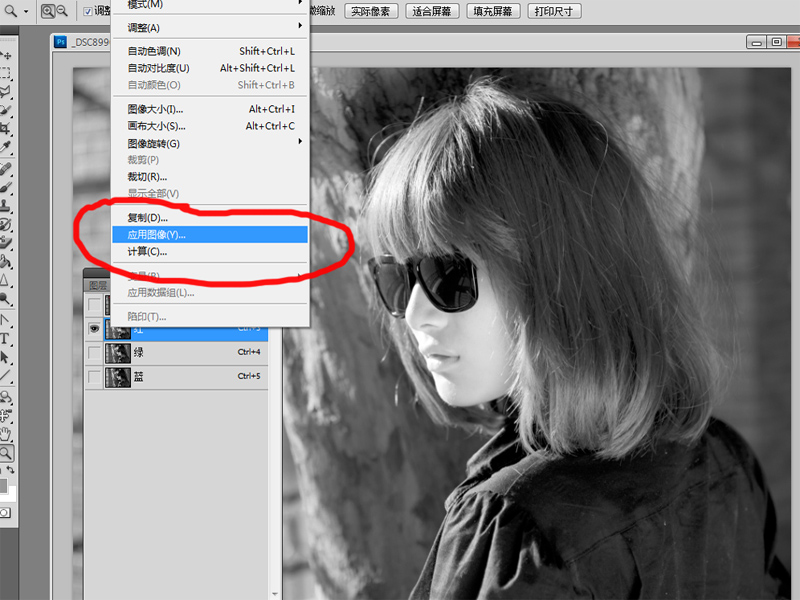Select the Crop tool
The width and height of the screenshot is (800, 600).
pos(6,129)
